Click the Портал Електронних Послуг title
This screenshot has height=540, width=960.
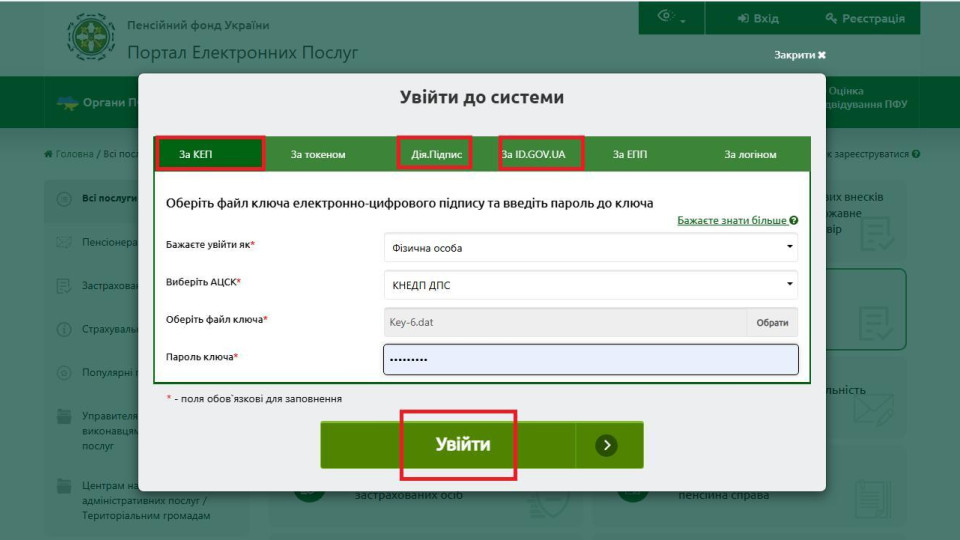(242, 53)
